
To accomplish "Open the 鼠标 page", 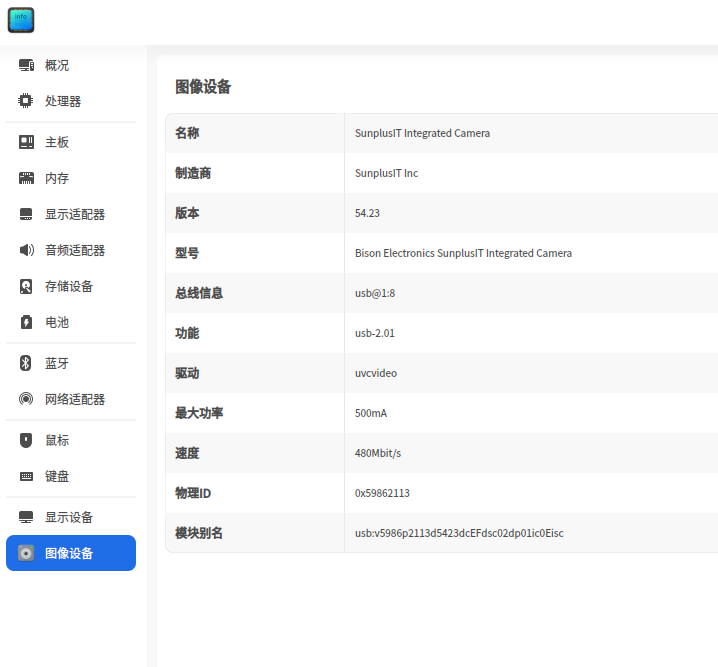I will point(71,440).
